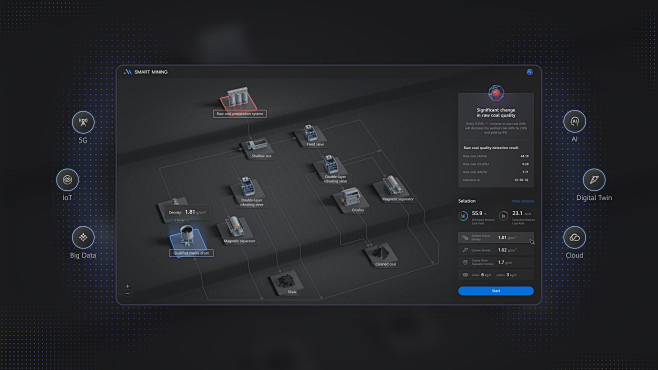Screen dimensions: 658x370
Task: Open the Other solution link
Action: [522, 201]
